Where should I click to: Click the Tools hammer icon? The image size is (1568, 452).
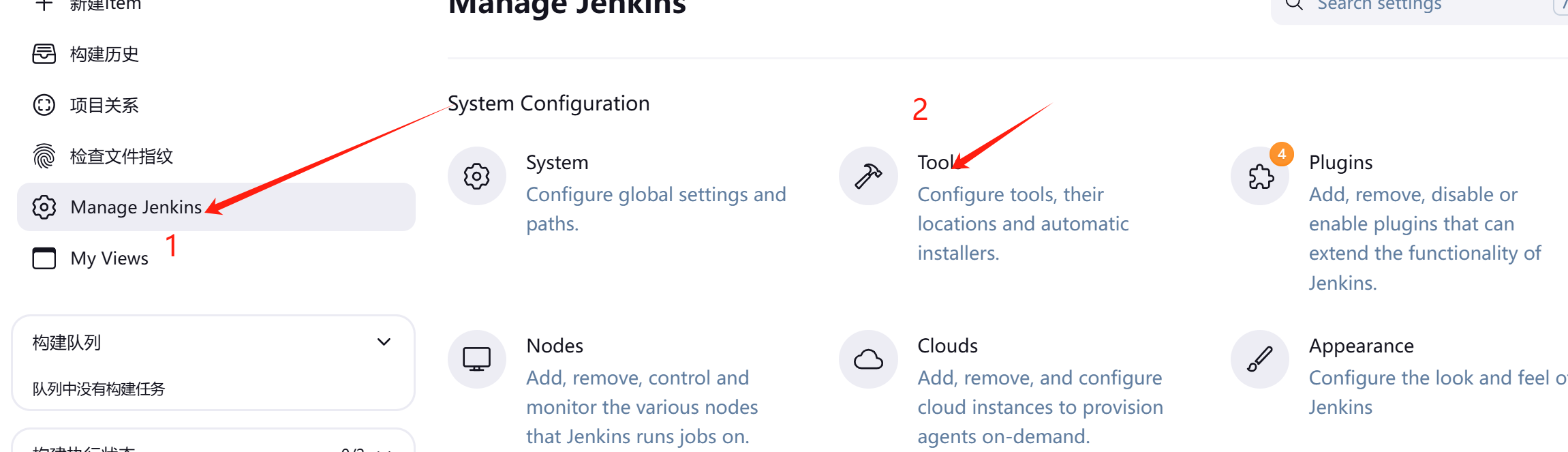point(868,177)
